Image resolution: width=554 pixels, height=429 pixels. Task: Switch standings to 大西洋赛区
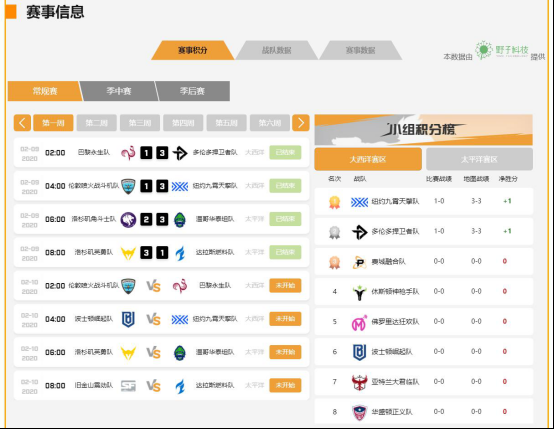coord(368,159)
